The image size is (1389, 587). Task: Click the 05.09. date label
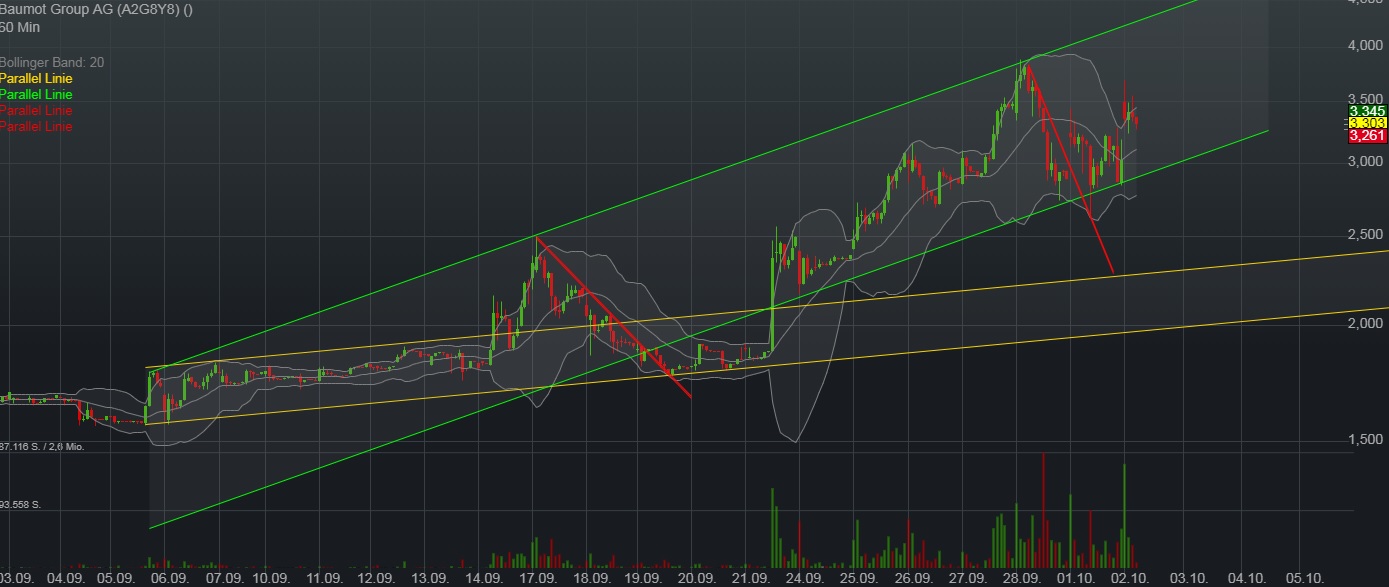click(117, 579)
